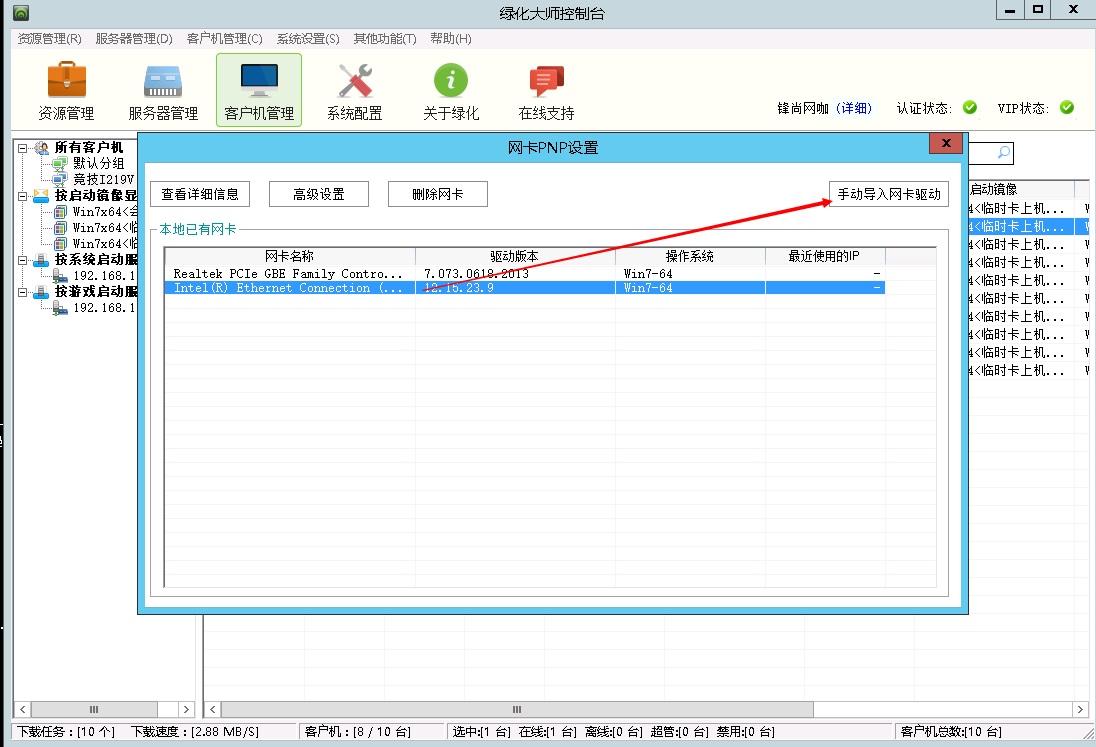Click the 查看详细信息 button

(200, 194)
